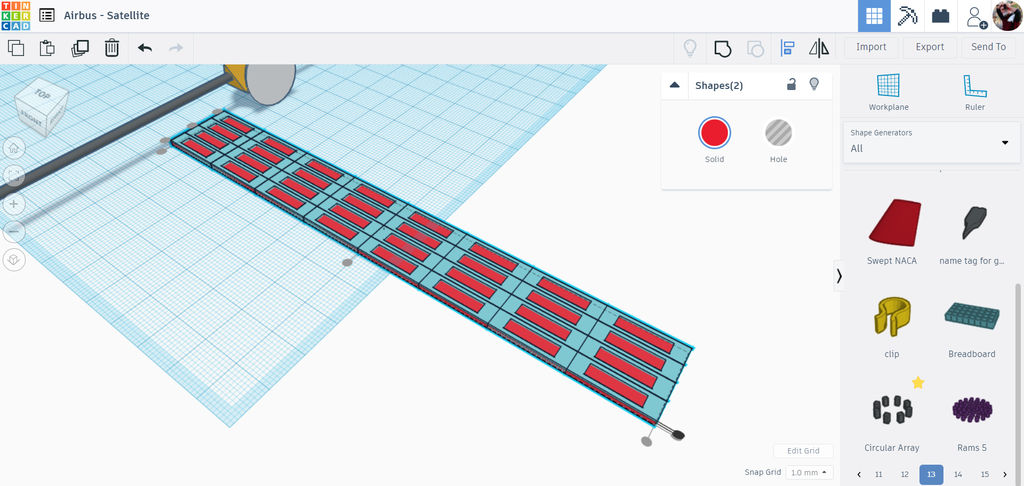Zoom in with the plus button
This screenshot has height=486, width=1024.
pos(14,204)
